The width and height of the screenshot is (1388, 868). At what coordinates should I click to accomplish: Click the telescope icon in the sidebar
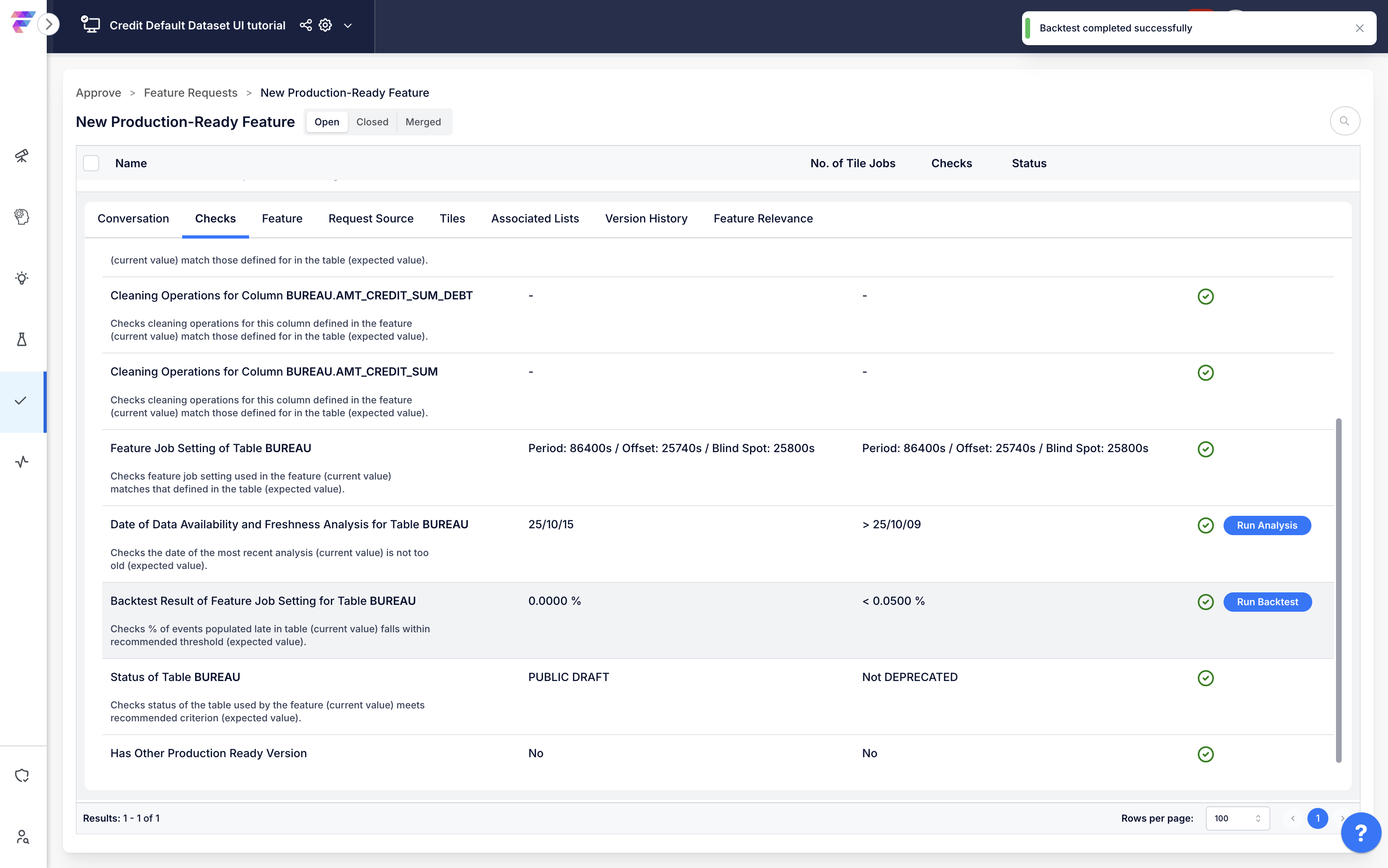(22, 156)
